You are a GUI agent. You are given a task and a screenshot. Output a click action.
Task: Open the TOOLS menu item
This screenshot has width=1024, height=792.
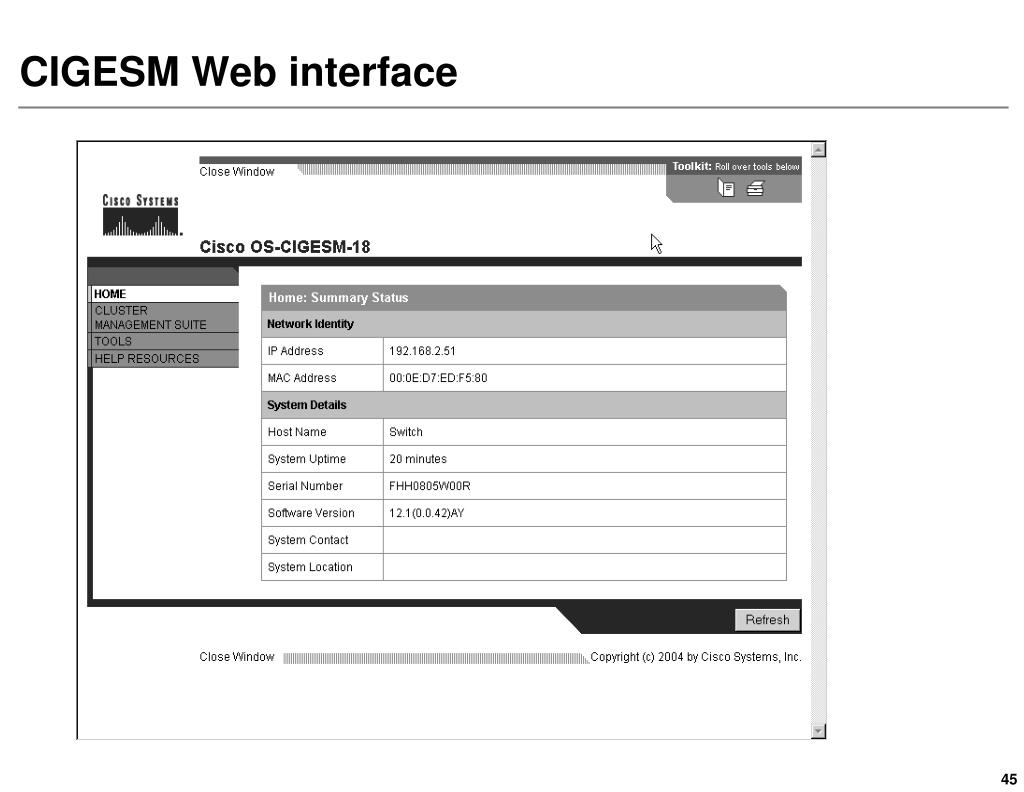tap(164, 341)
